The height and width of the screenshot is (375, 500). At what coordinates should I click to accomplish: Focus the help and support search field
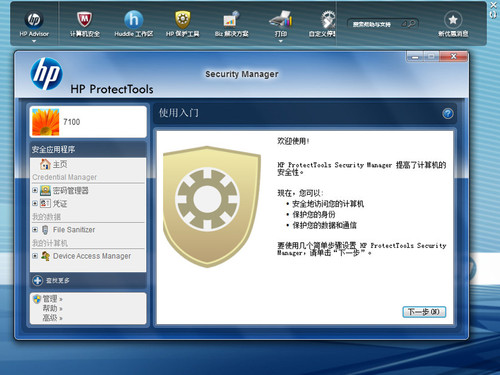(x=383, y=24)
